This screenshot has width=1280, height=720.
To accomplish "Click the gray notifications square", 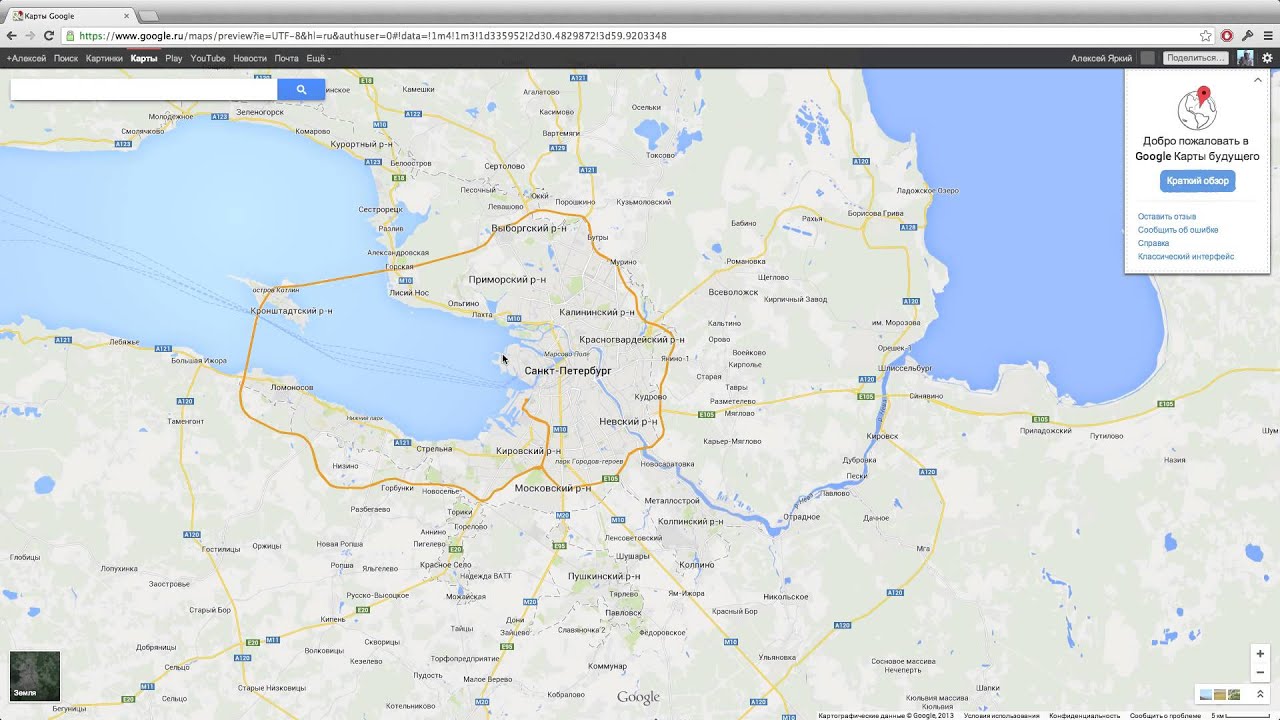I will [x=1147, y=58].
